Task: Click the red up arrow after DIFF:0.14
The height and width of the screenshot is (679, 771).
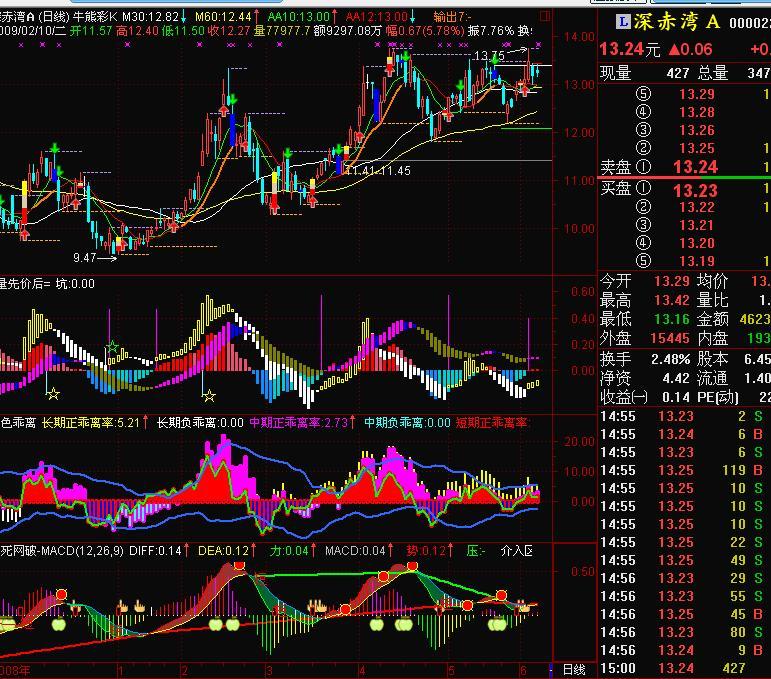Action: (190, 551)
